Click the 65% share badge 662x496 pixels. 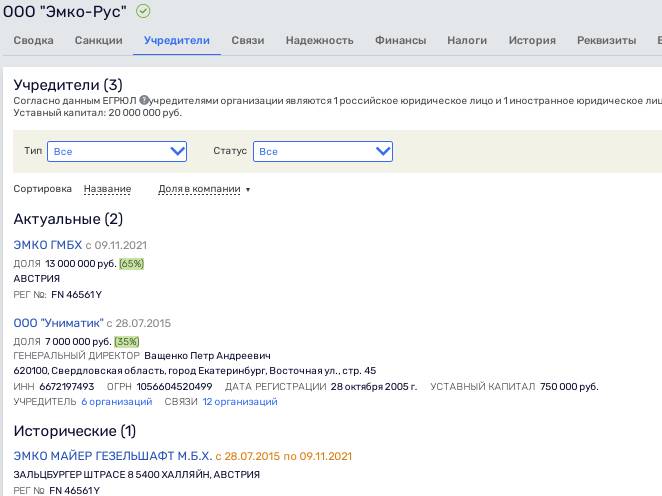coord(131,264)
